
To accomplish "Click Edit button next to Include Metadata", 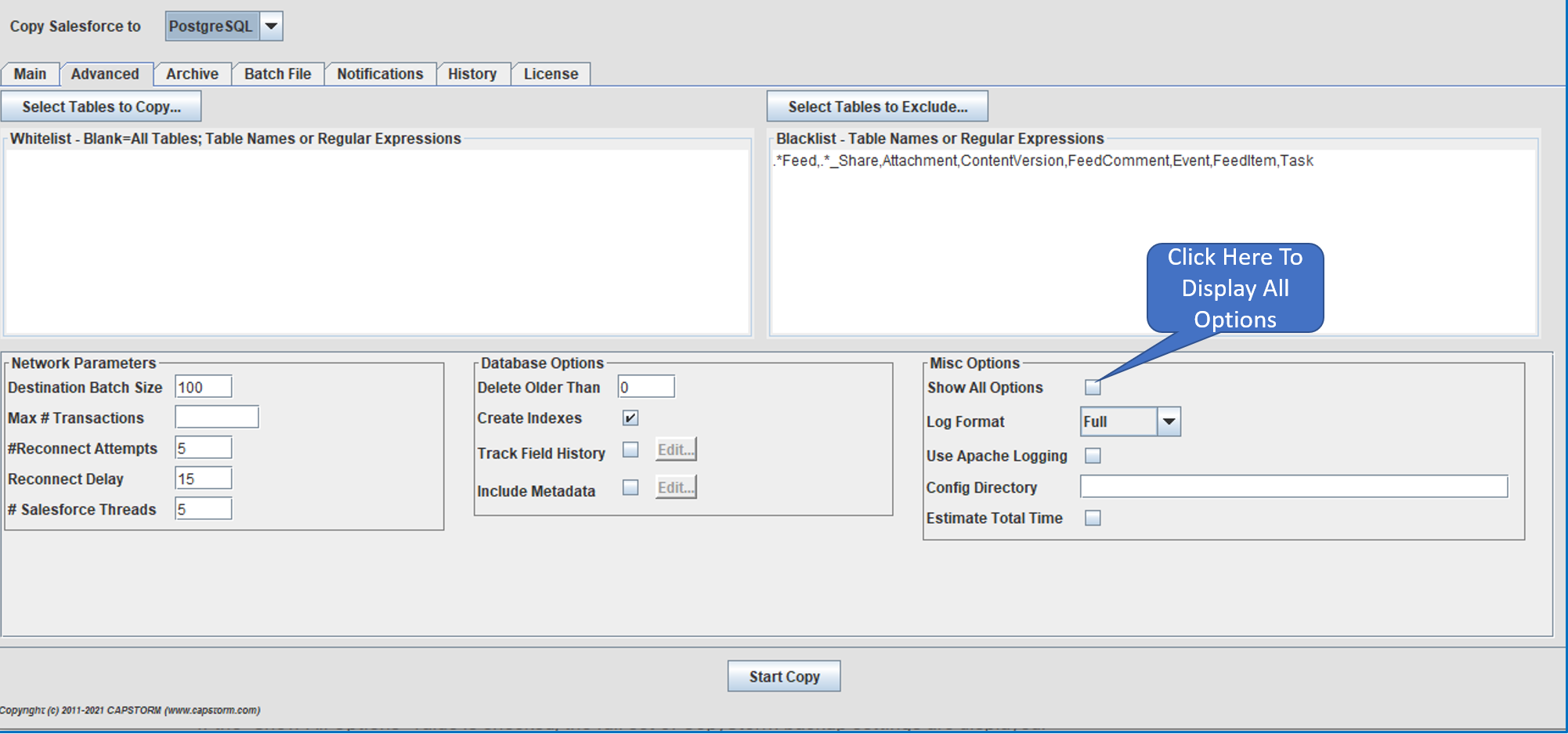I will [x=676, y=487].
